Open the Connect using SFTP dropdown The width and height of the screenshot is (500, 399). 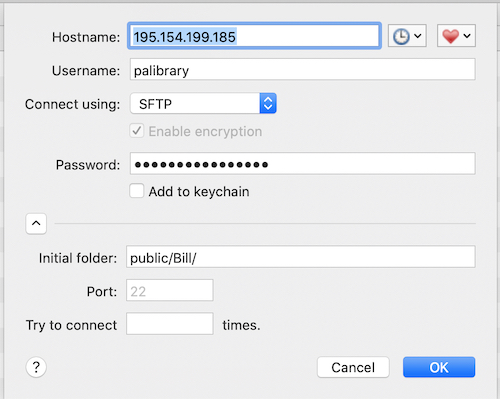click(203, 103)
